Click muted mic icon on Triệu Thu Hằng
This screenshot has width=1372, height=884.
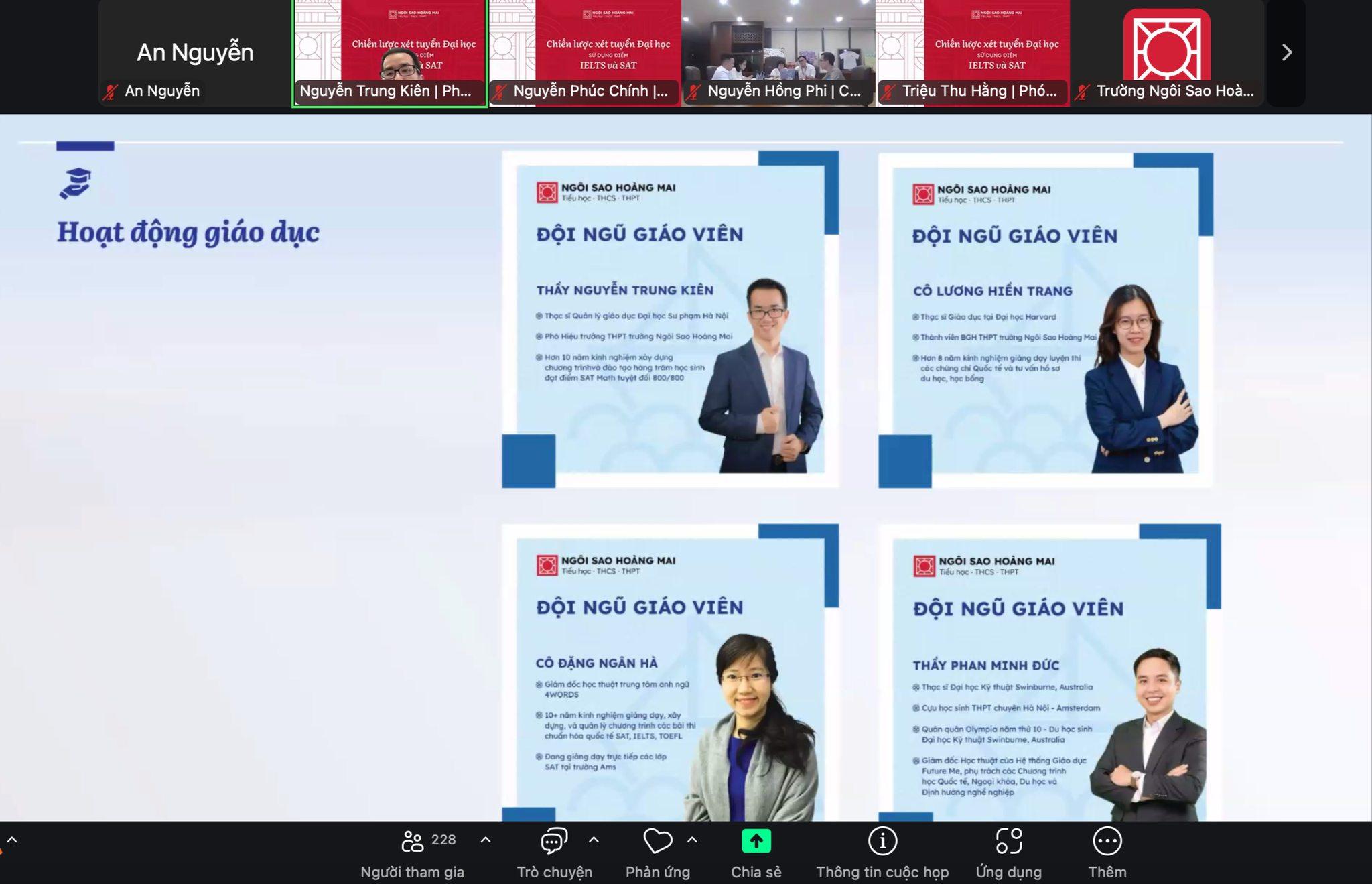point(888,92)
